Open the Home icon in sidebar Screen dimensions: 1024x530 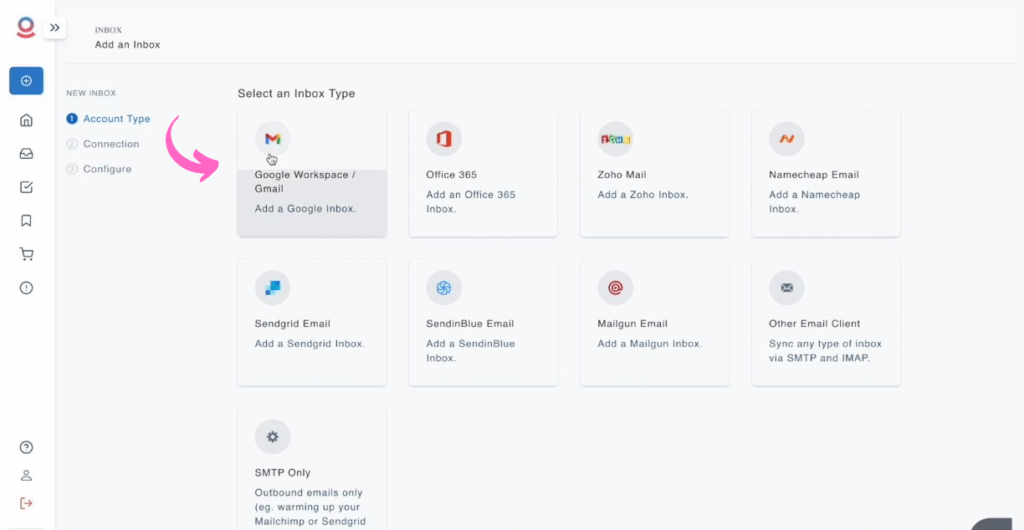pos(26,120)
